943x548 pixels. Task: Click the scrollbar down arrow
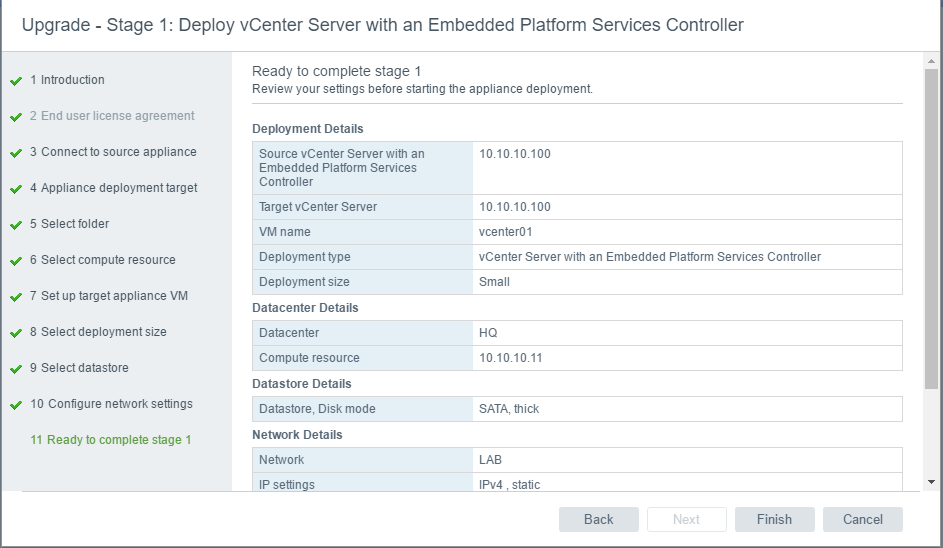click(x=931, y=482)
